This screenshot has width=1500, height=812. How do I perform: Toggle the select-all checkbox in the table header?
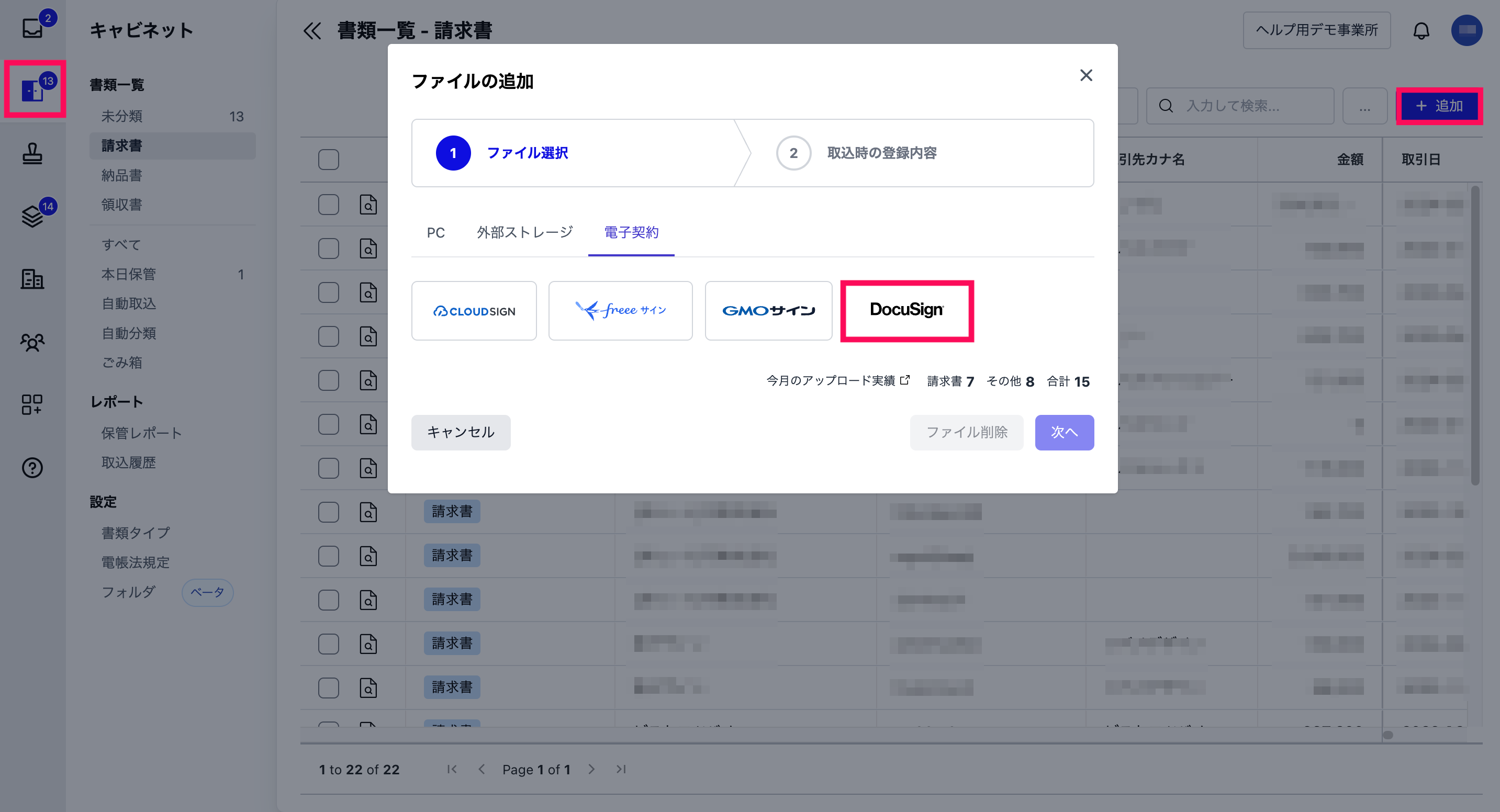tap(328, 160)
